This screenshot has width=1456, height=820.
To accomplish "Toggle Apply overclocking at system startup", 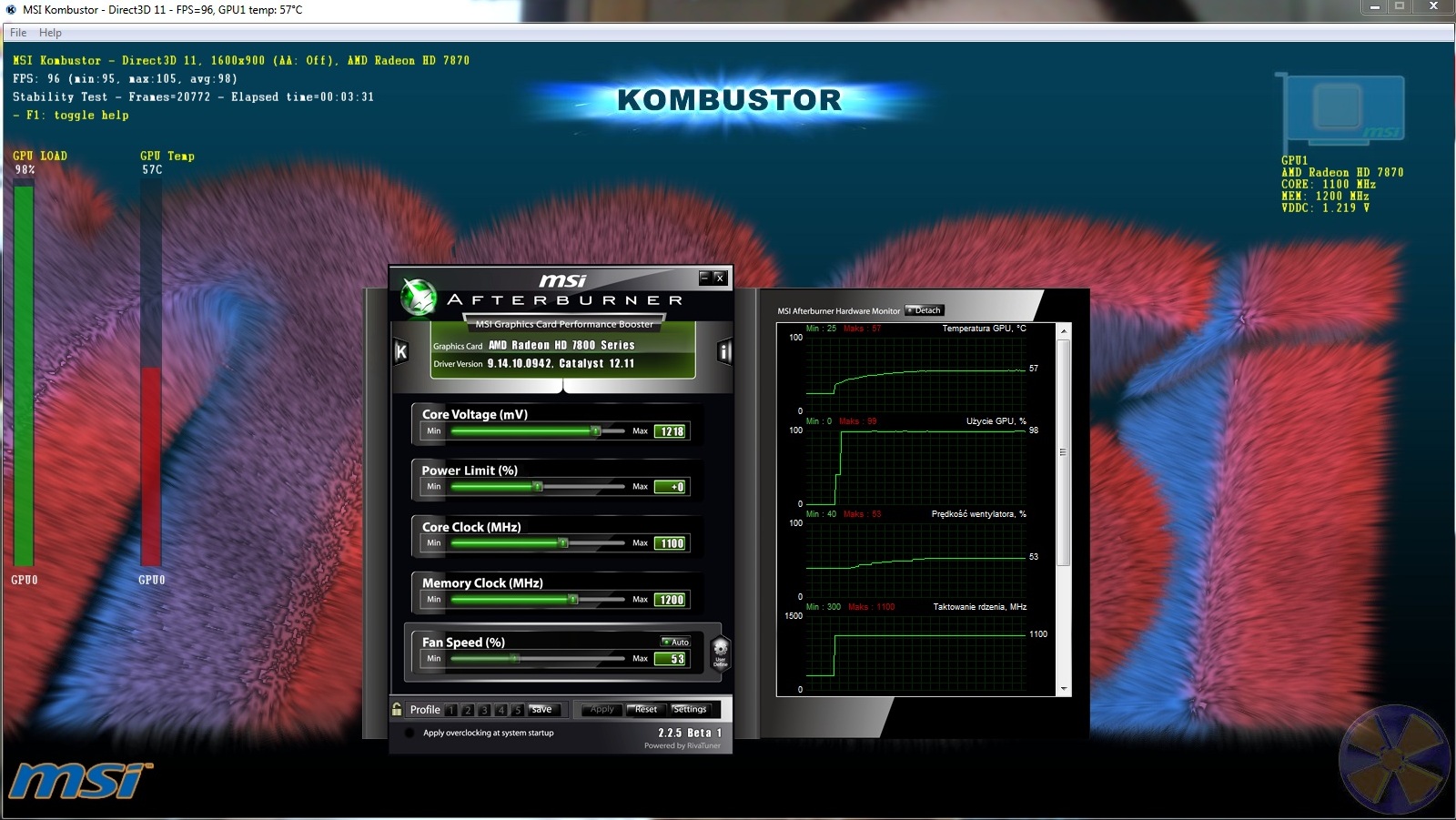I will pos(409,733).
